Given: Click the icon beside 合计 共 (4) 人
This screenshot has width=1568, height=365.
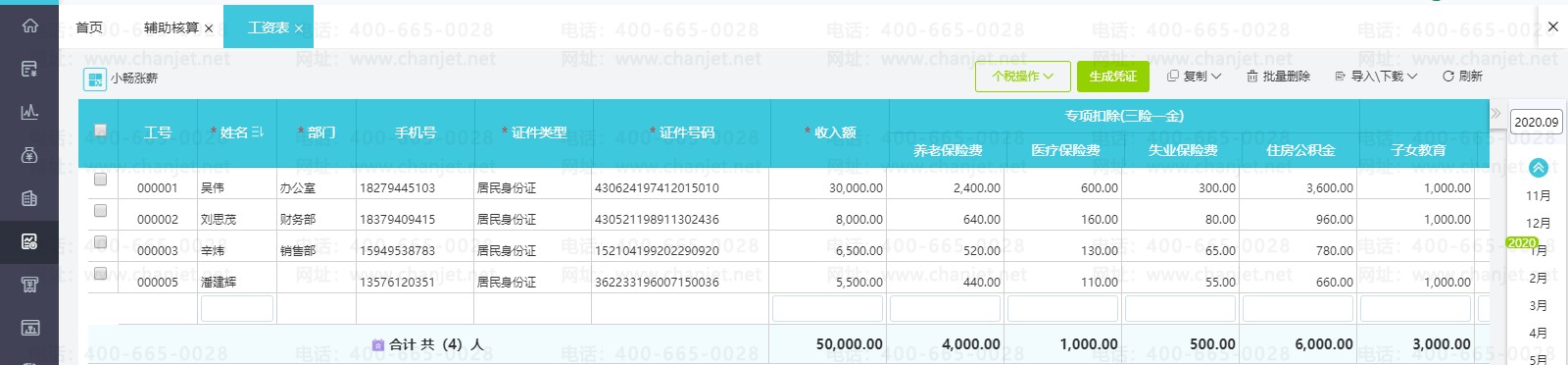Looking at the screenshot, I should point(378,344).
